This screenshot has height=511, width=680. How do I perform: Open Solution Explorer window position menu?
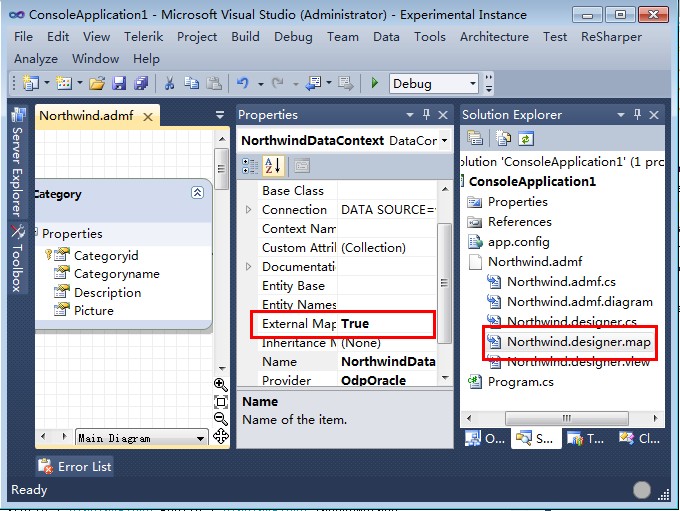click(x=621, y=115)
